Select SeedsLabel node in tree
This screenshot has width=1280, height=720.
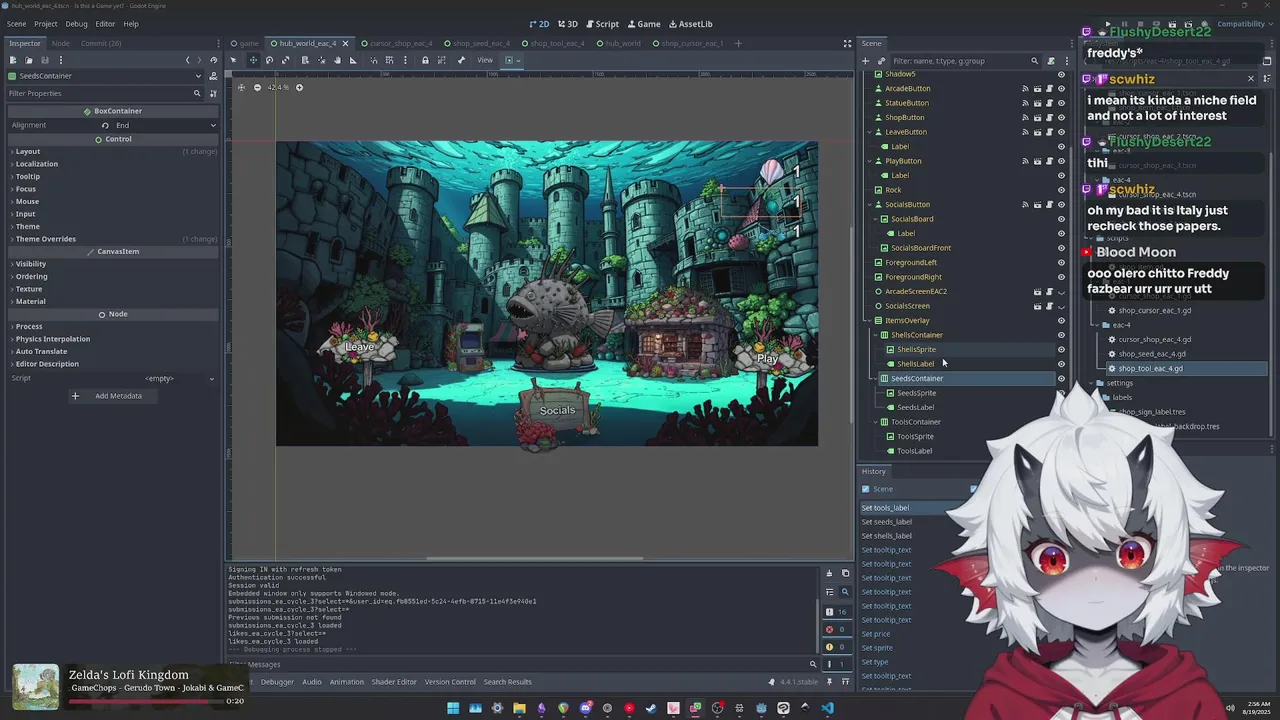click(x=915, y=407)
